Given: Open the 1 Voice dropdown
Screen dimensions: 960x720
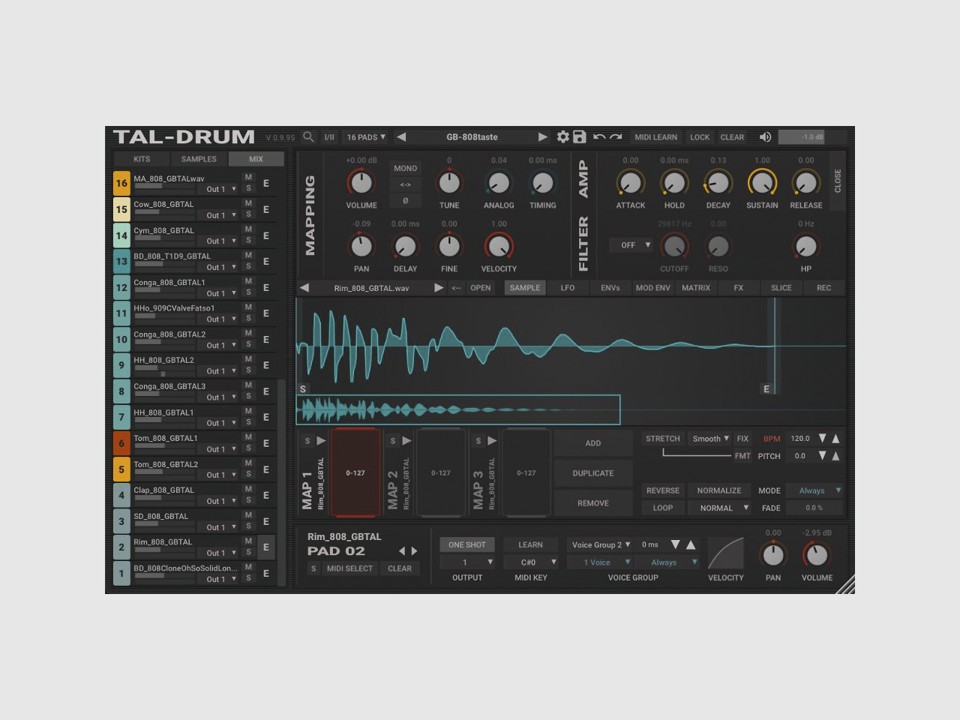Looking at the screenshot, I should pos(600,562).
